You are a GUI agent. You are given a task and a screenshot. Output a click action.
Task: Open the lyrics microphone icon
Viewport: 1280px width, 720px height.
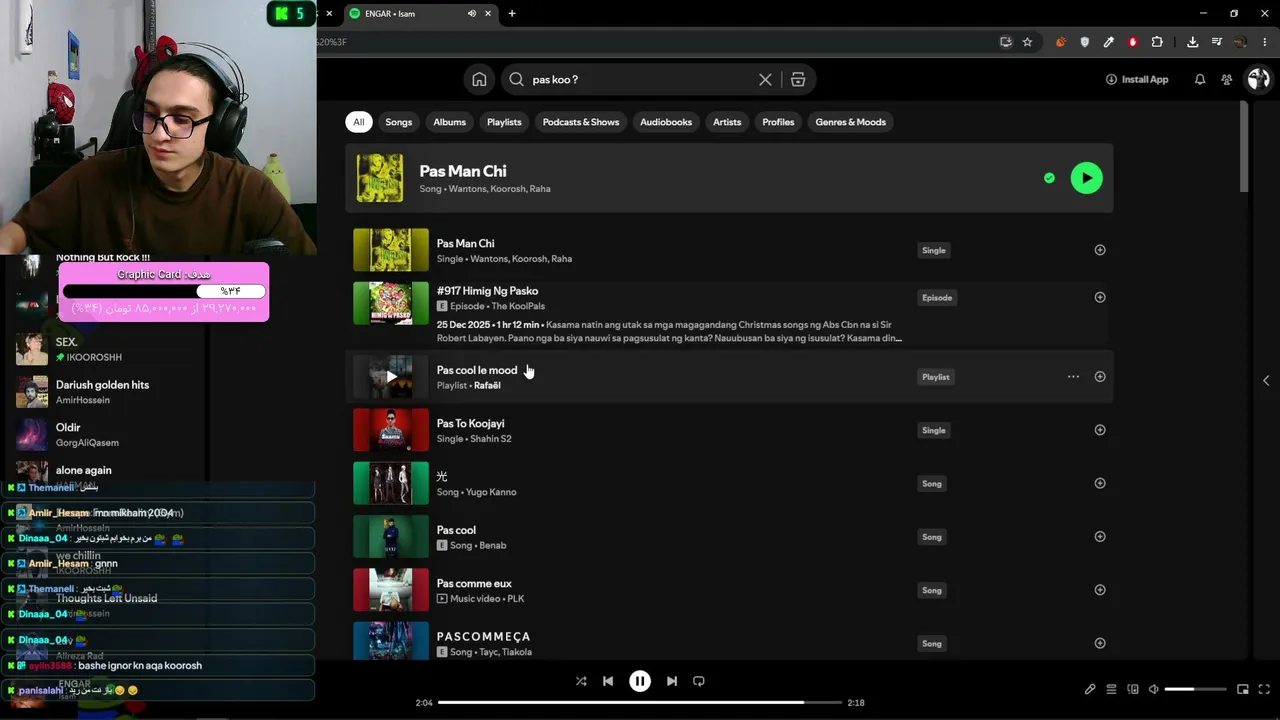(1090, 689)
